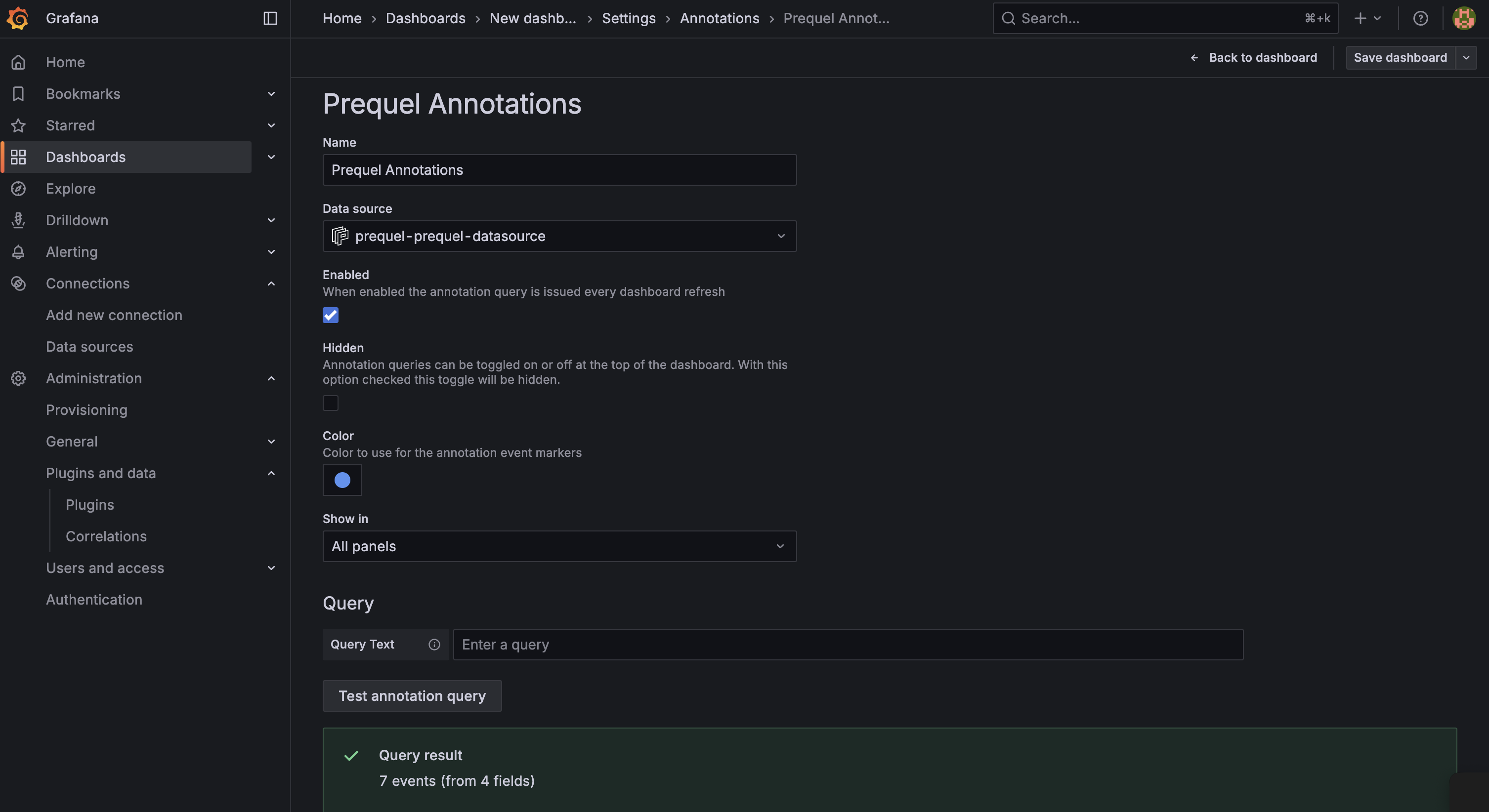Click the Administration gear icon
Image resolution: width=1489 pixels, height=812 pixels.
point(18,378)
